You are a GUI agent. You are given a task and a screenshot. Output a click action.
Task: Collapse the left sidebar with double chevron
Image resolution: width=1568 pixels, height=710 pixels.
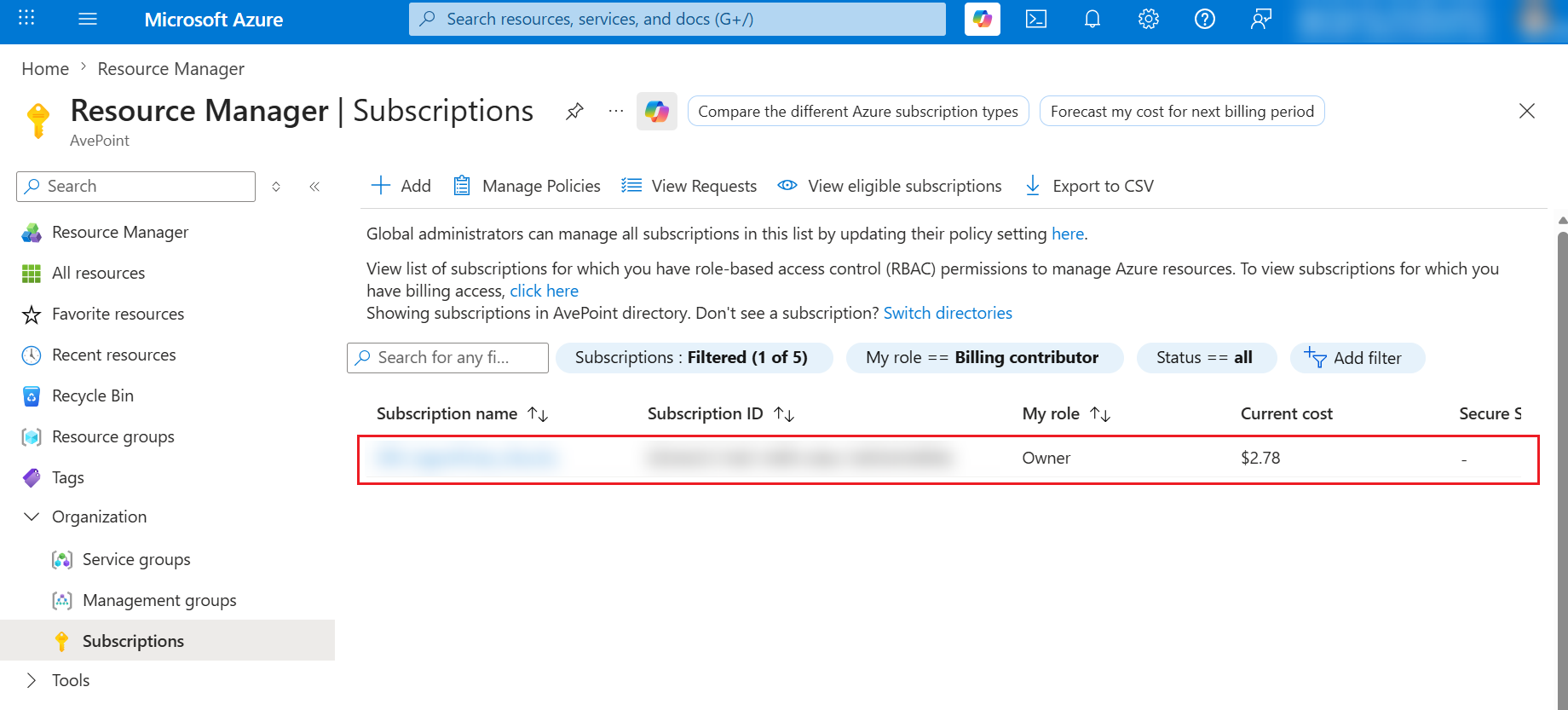click(x=314, y=187)
